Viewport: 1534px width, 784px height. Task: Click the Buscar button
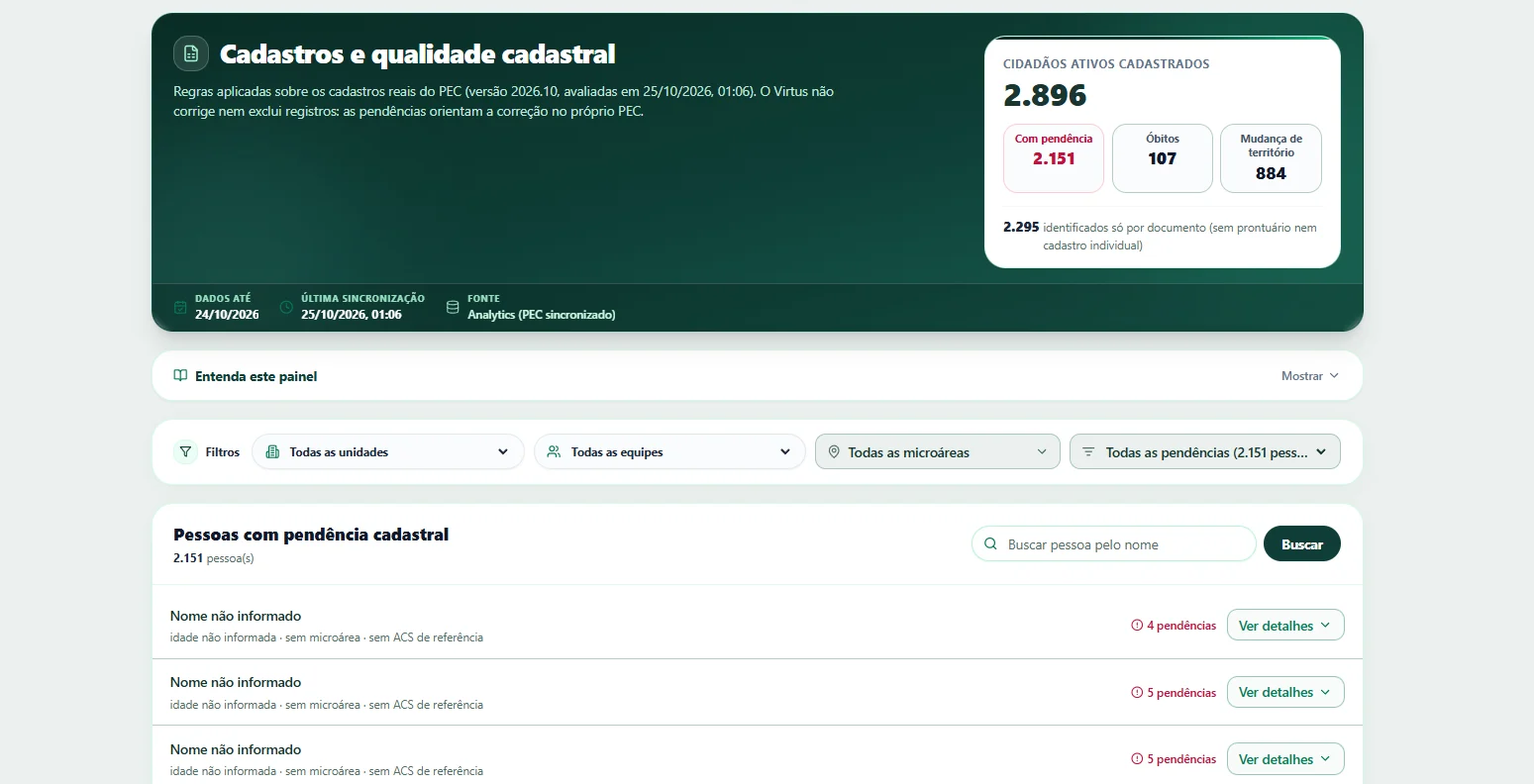coord(1302,544)
